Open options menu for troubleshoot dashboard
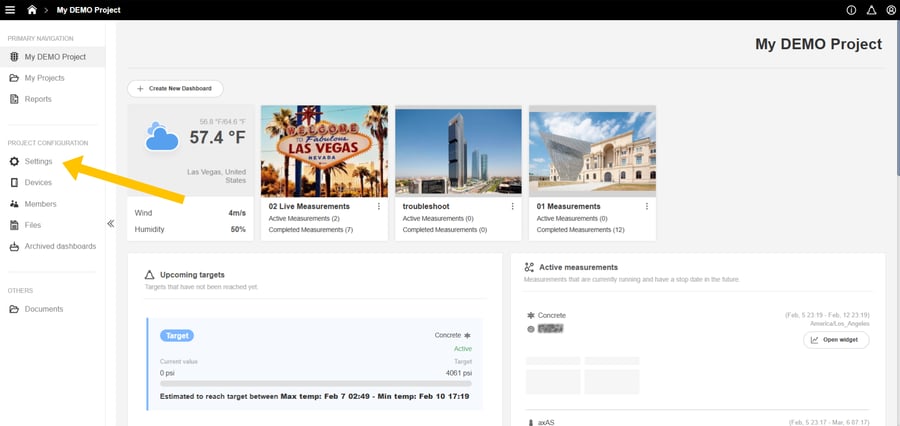This screenshot has height=426, width=900. coord(513,207)
